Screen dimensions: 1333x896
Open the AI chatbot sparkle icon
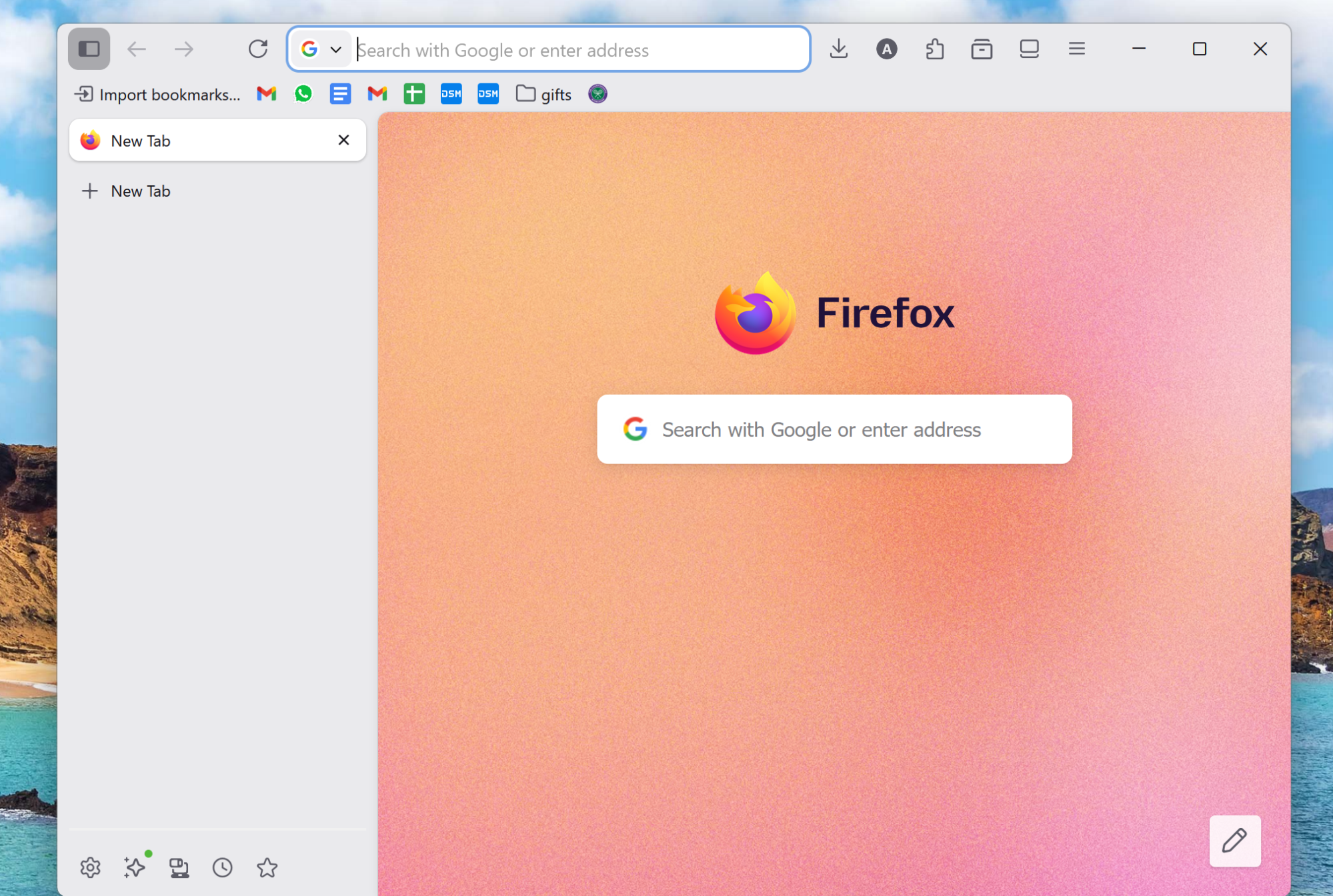pos(135,867)
